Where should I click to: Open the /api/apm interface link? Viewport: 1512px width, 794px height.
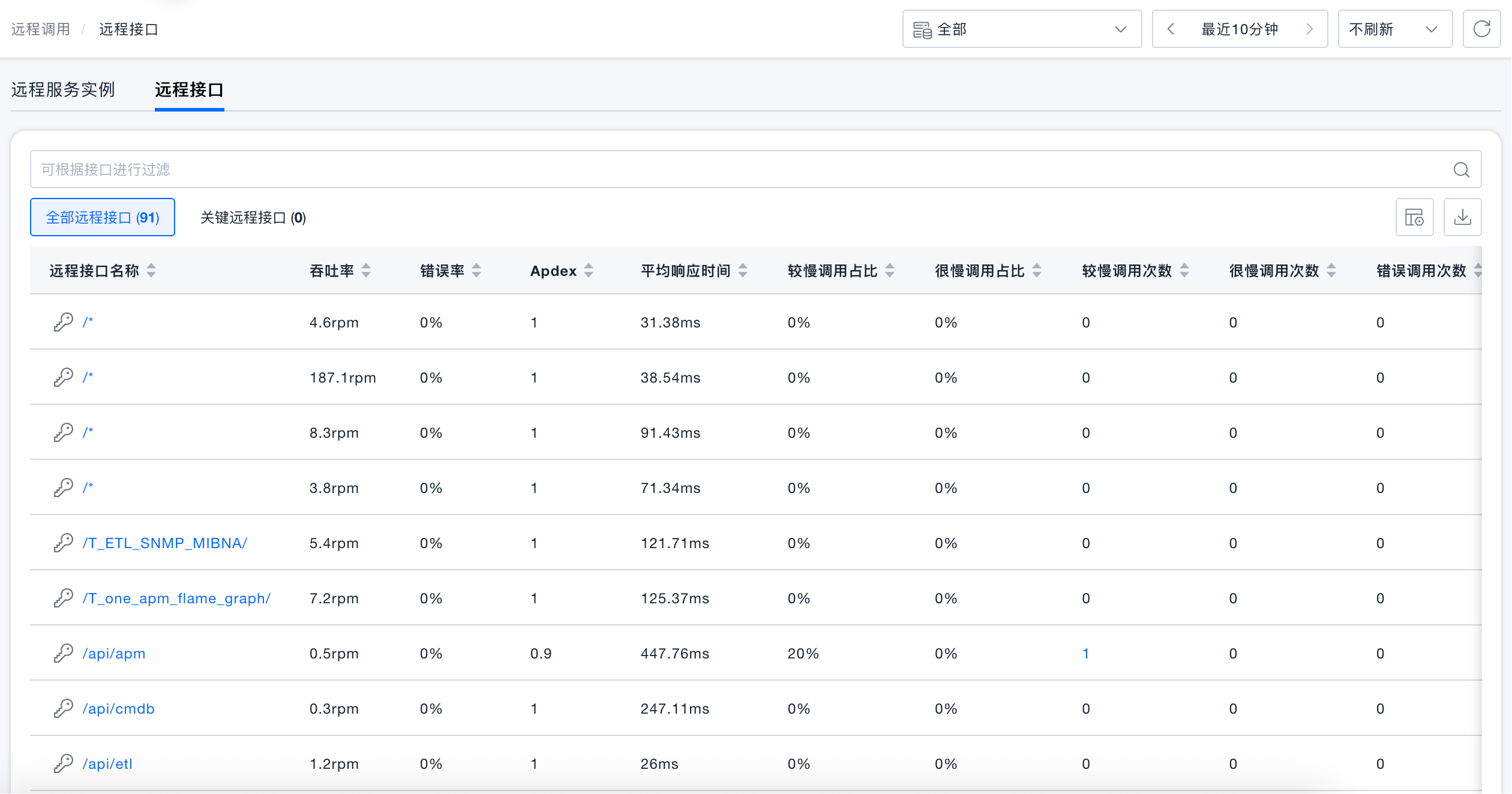point(114,653)
